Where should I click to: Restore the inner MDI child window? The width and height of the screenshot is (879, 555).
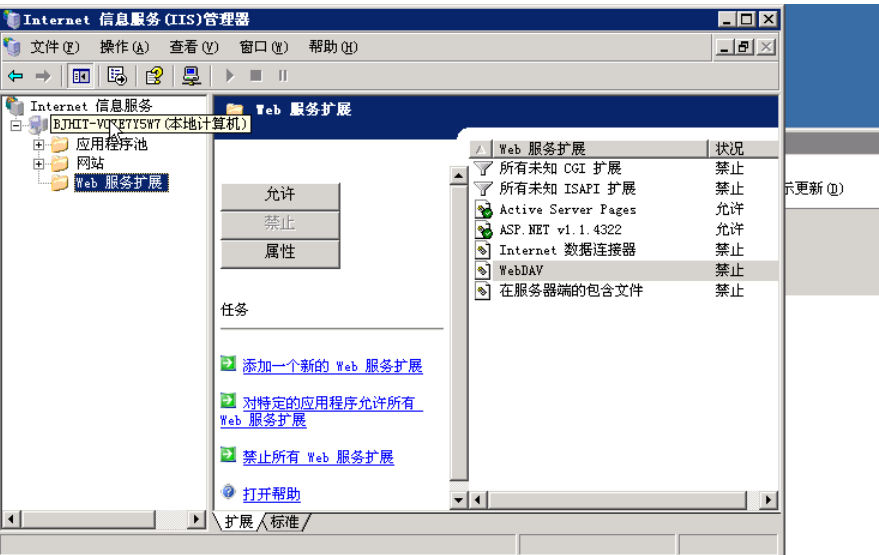click(x=744, y=47)
